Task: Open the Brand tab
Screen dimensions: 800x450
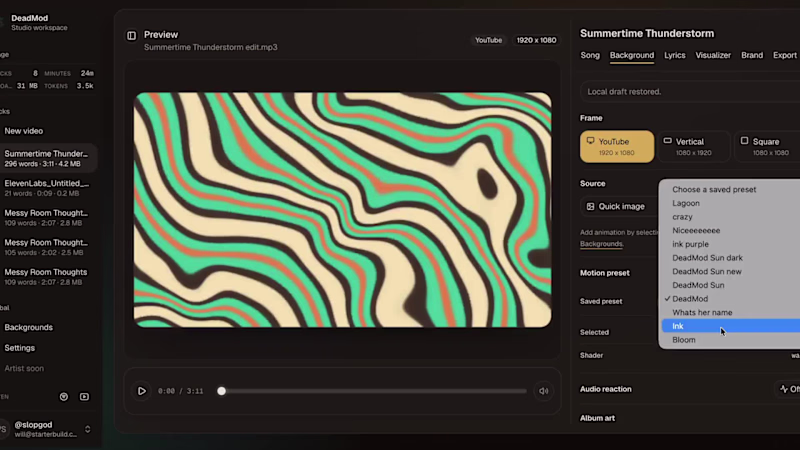Action: 752,55
